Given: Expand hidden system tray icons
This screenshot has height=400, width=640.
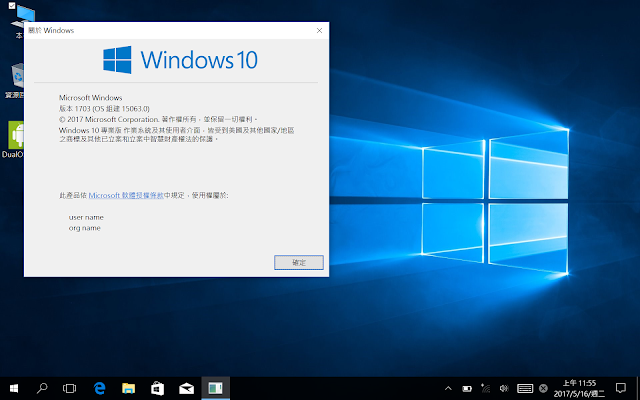Looking at the screenshot, I should [448, 388].
